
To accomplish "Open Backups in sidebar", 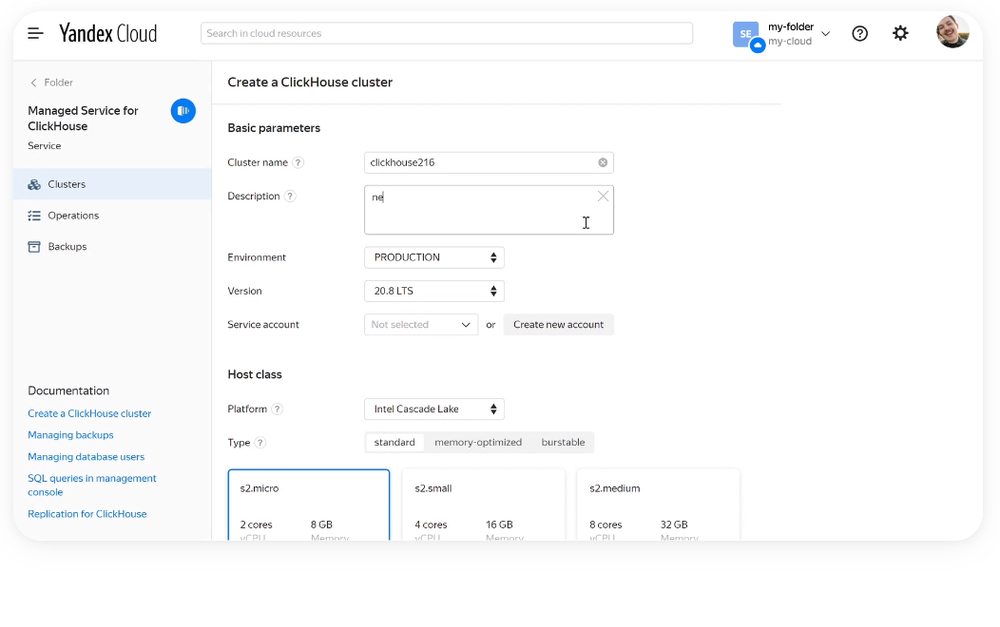I will click(112, 247).
